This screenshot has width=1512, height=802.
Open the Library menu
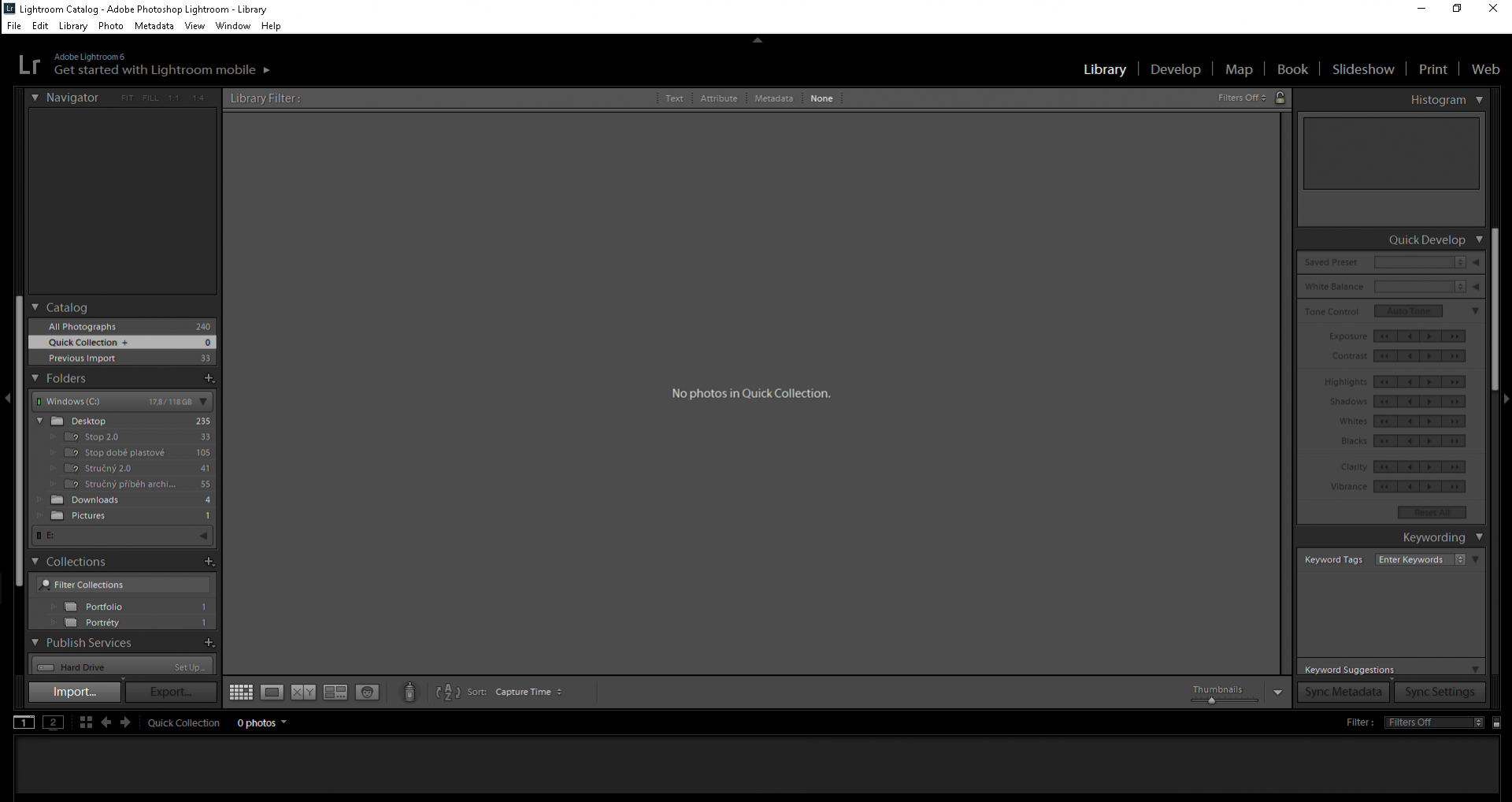pos(73,26)
